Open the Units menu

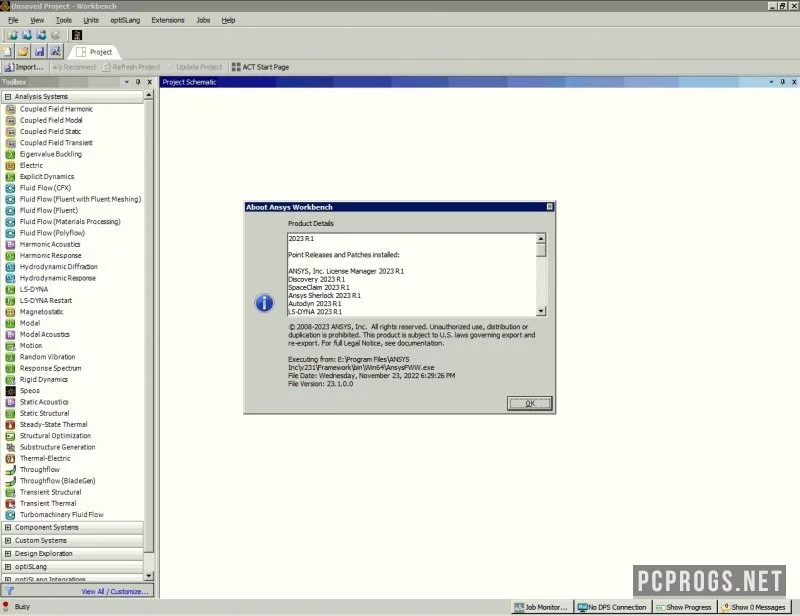click(x=91, y=20)
